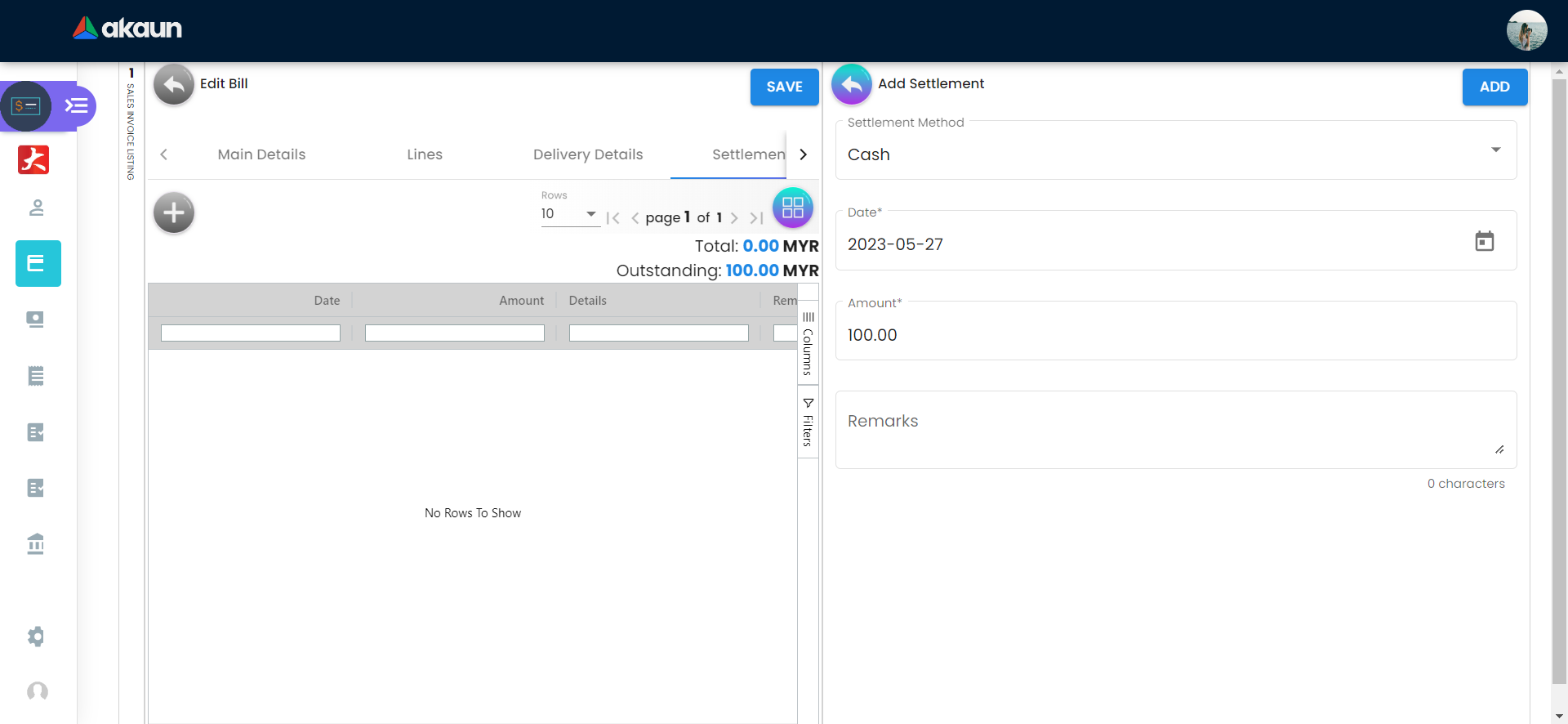The width and height of the screenshot is (1568, 724).
Task: Expand the sidebar menu toggle icon
Action: tap(77, 106)
